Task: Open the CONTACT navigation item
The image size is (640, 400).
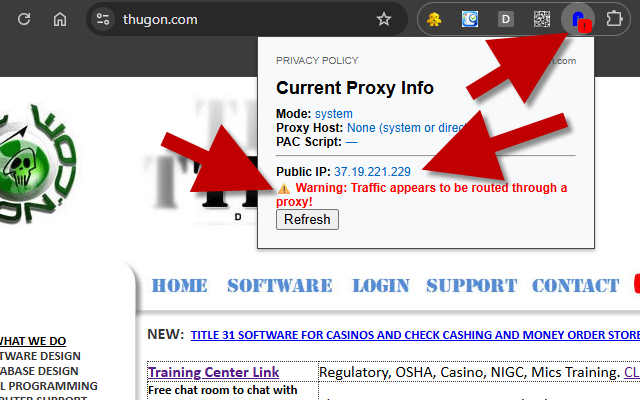Action: (576, 286)
